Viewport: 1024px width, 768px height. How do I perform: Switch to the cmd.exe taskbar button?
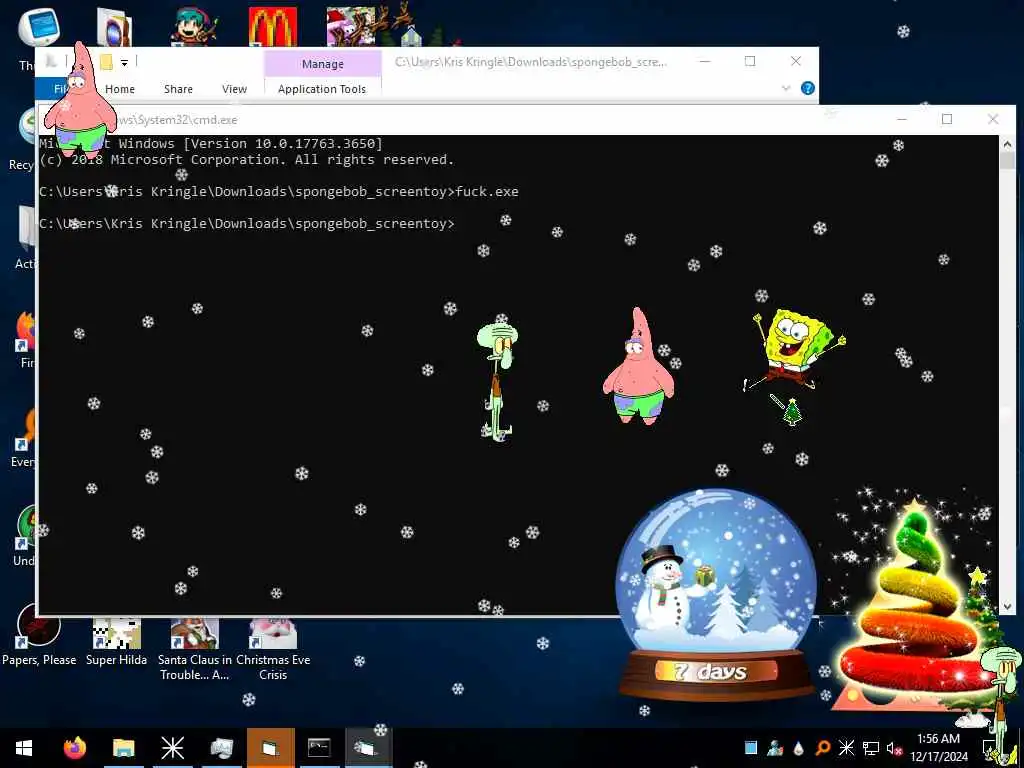click(x=319, y=748)
